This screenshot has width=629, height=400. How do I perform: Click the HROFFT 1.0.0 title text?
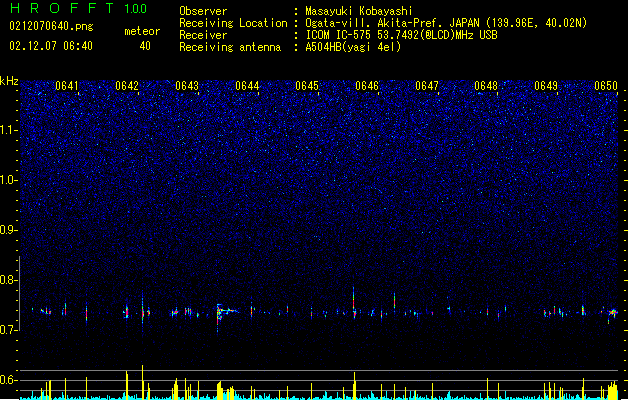point(78,8)
